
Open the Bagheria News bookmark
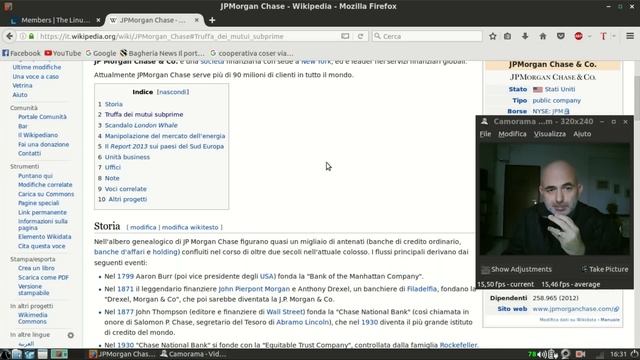coord(162,53)
